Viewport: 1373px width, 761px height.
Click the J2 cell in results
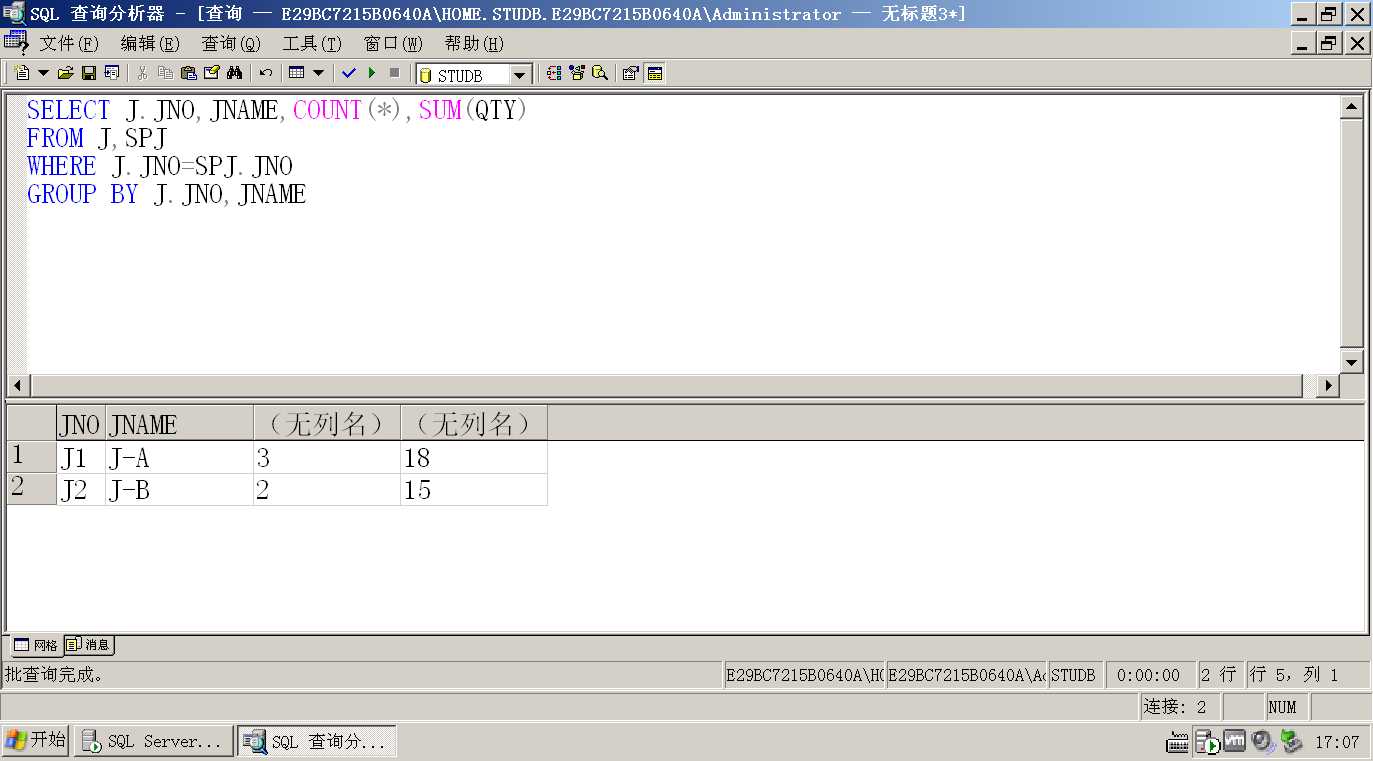coord(81,490)
